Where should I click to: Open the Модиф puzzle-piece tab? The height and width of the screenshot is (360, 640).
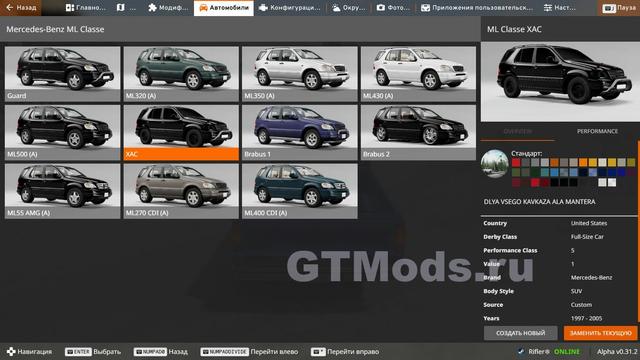[168, 8]
